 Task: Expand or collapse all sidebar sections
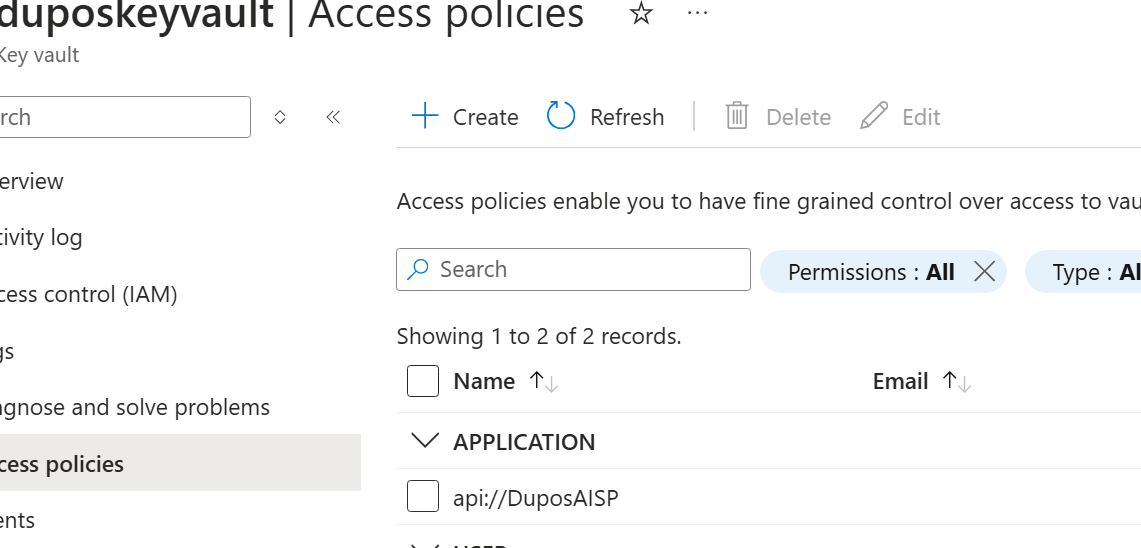[280, 117]
